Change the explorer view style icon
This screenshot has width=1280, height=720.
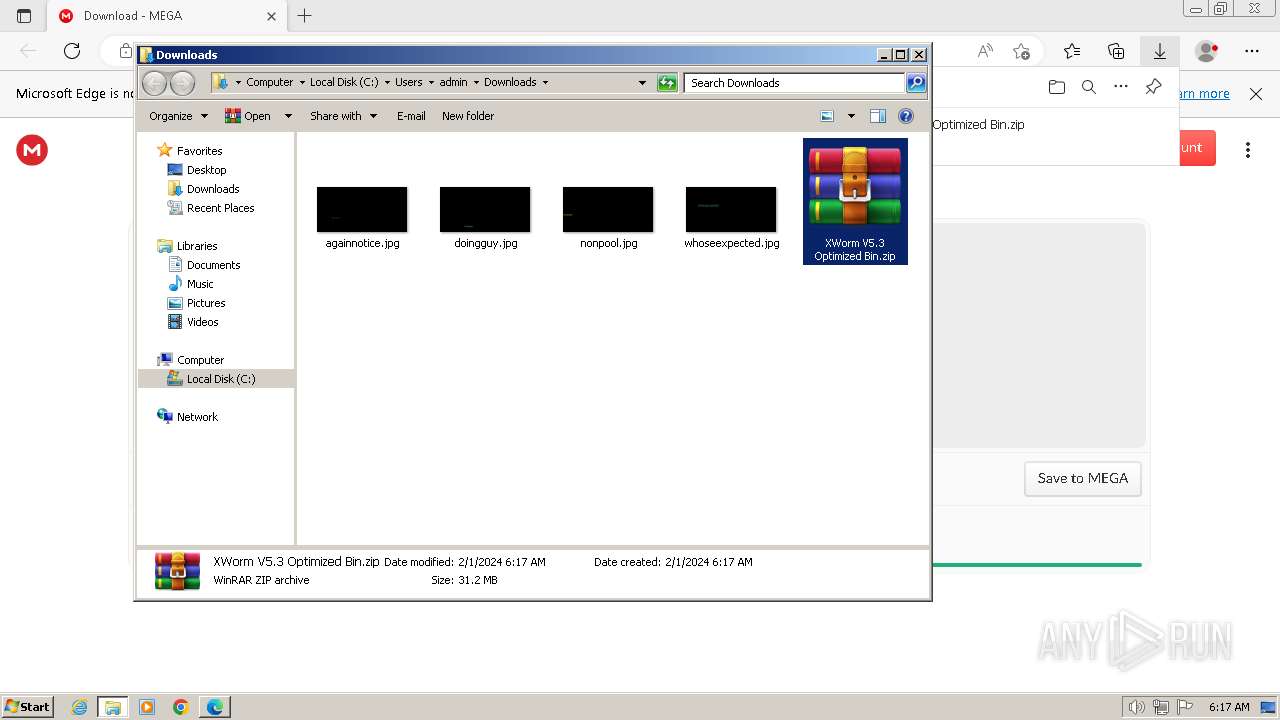(827, 116)
